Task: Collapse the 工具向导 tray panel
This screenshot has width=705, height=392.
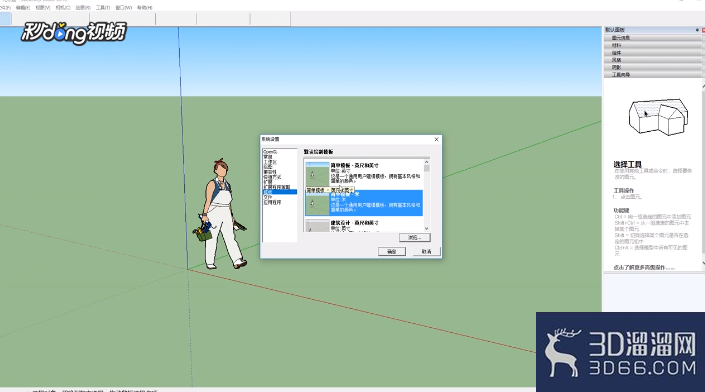Action: coord(652,75)
